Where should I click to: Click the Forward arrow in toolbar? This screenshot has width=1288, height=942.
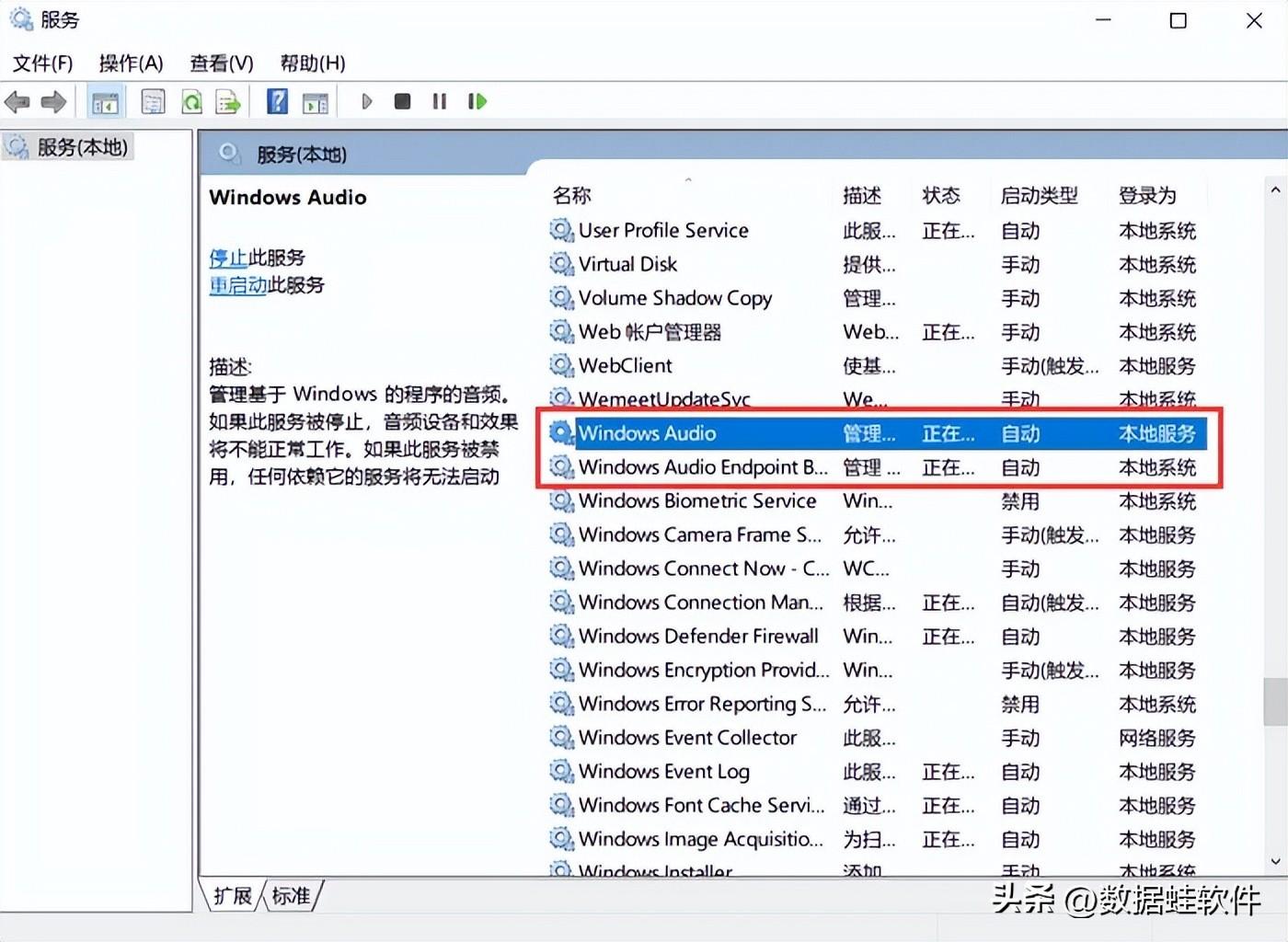tap(53, 102)
